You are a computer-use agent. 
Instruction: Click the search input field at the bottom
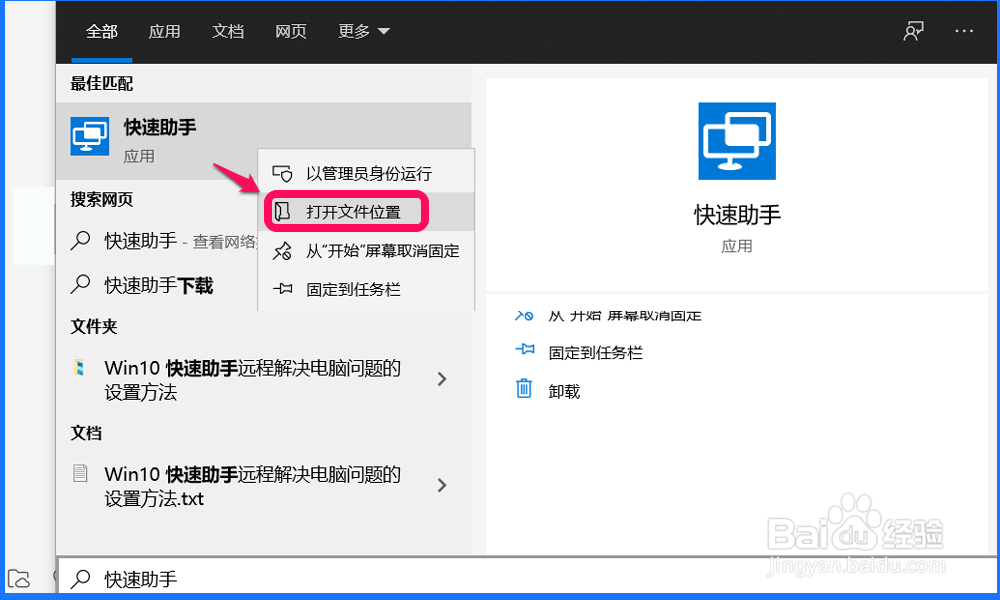point(300,578)
